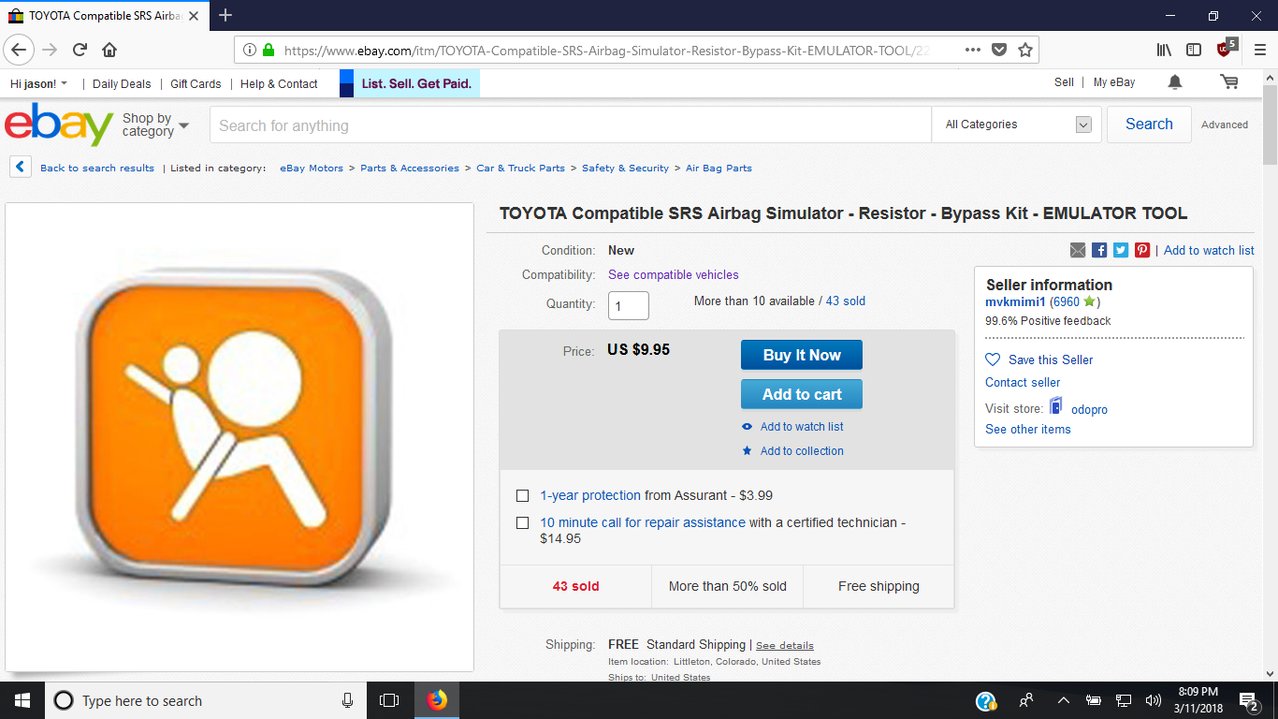This screenshot has width=1278, height=719.
Task: Reload the current page
Action: 79,49
